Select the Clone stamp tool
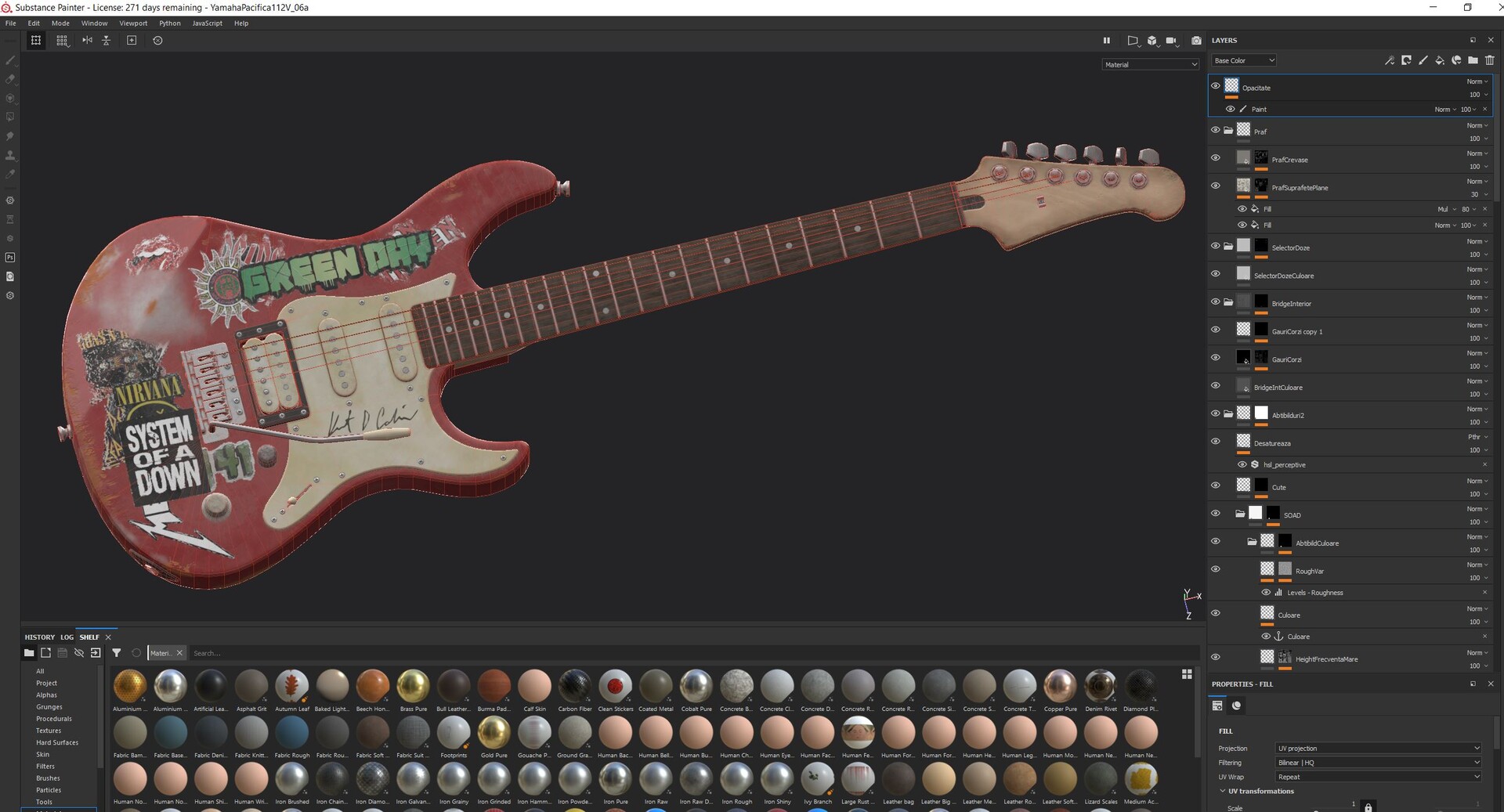The height and width of the screenshot is (812, 1504). coord(10,155)
